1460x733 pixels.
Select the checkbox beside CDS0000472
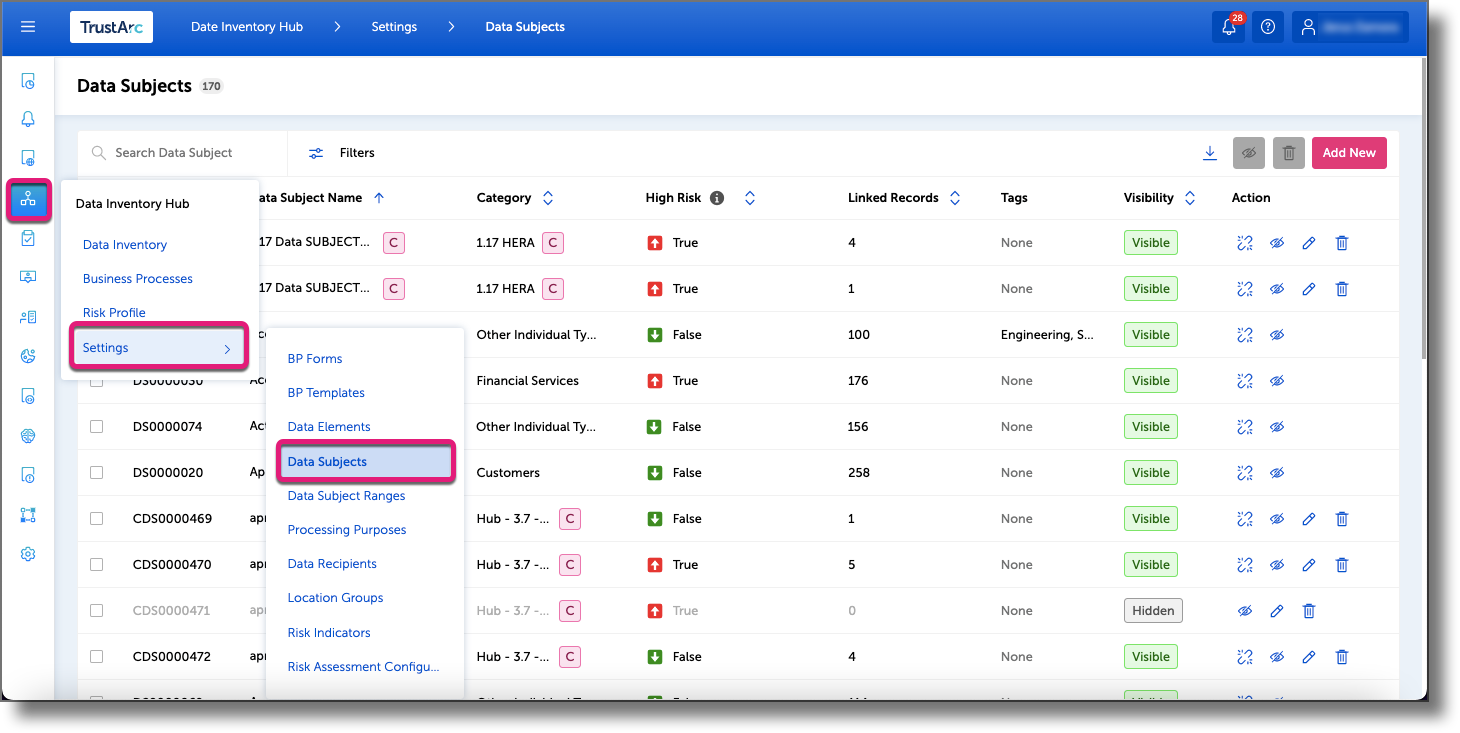(x=95, y=656)
